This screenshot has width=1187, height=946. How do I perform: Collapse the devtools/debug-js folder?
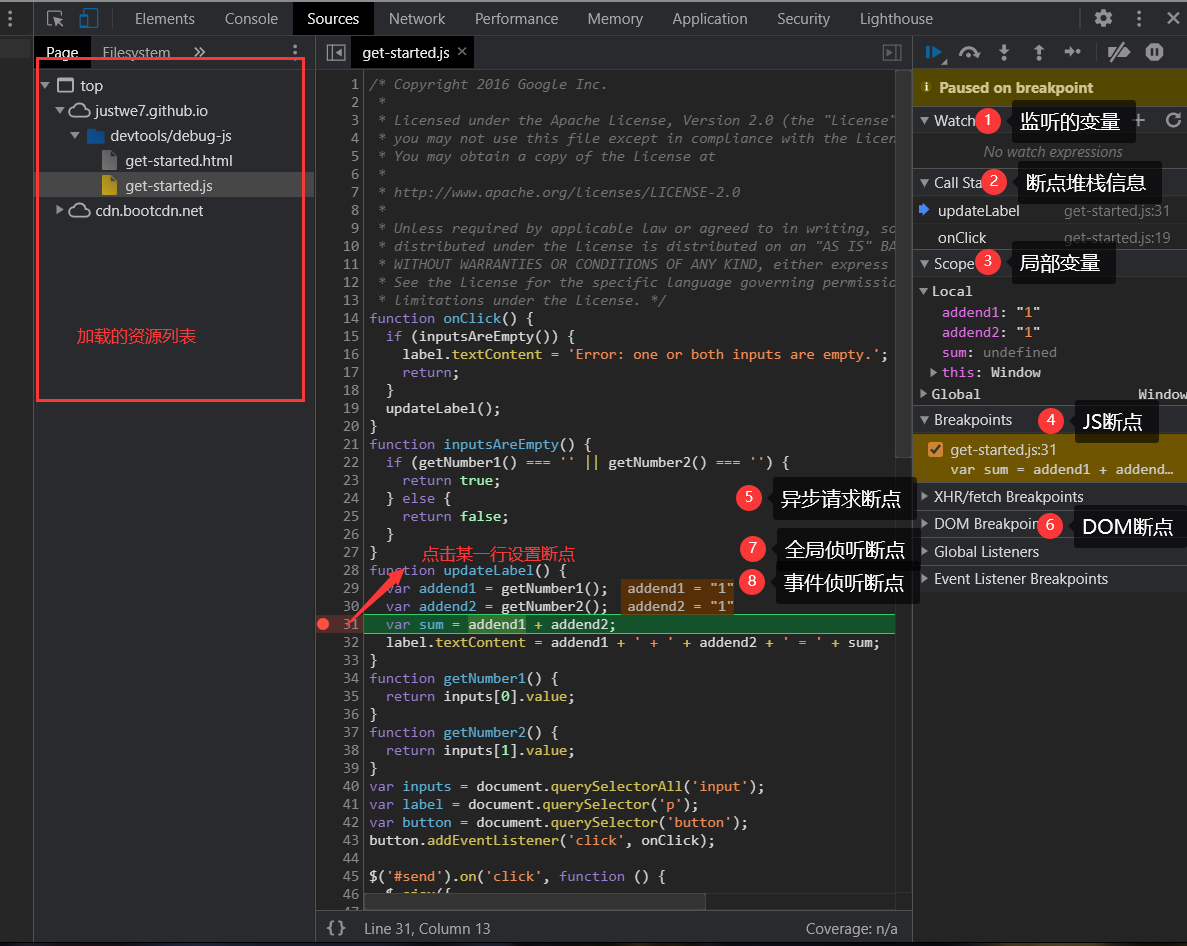point(75,135)
